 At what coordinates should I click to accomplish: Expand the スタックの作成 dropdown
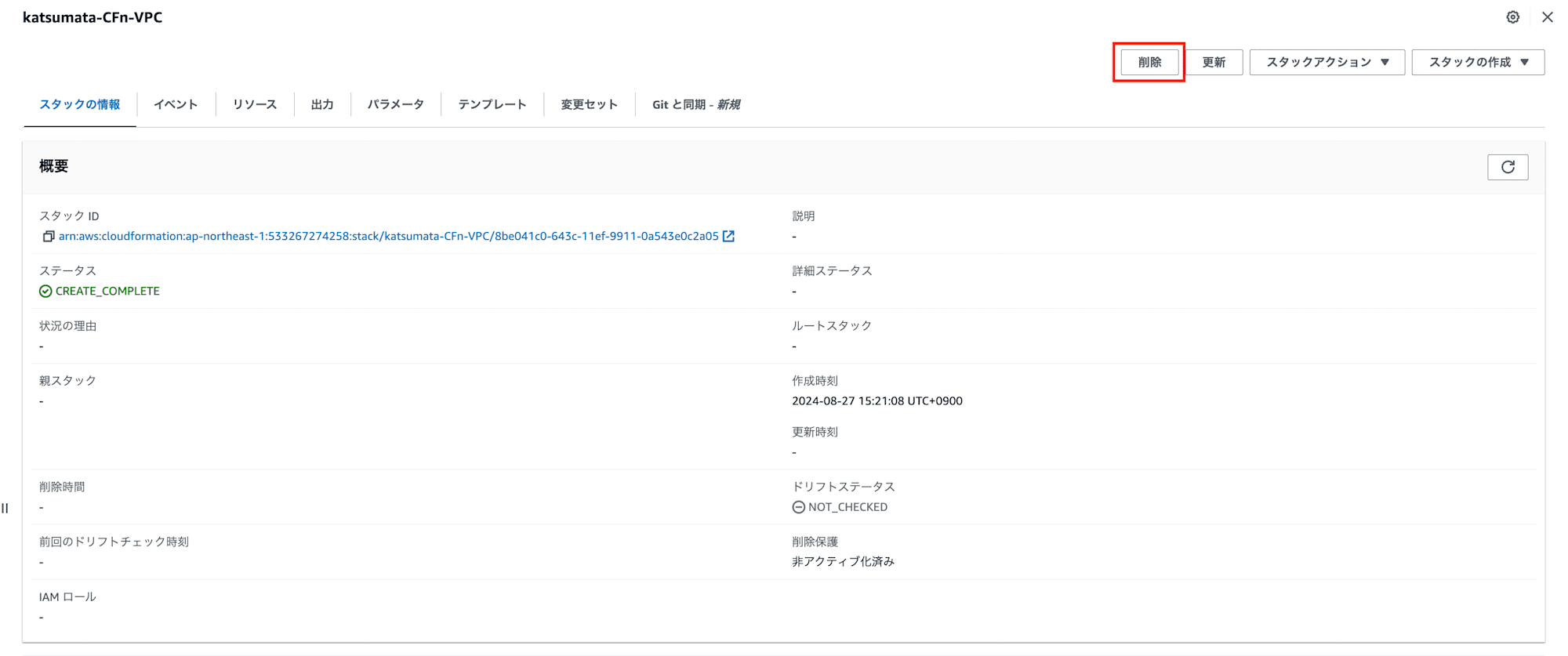[1478, 62]
